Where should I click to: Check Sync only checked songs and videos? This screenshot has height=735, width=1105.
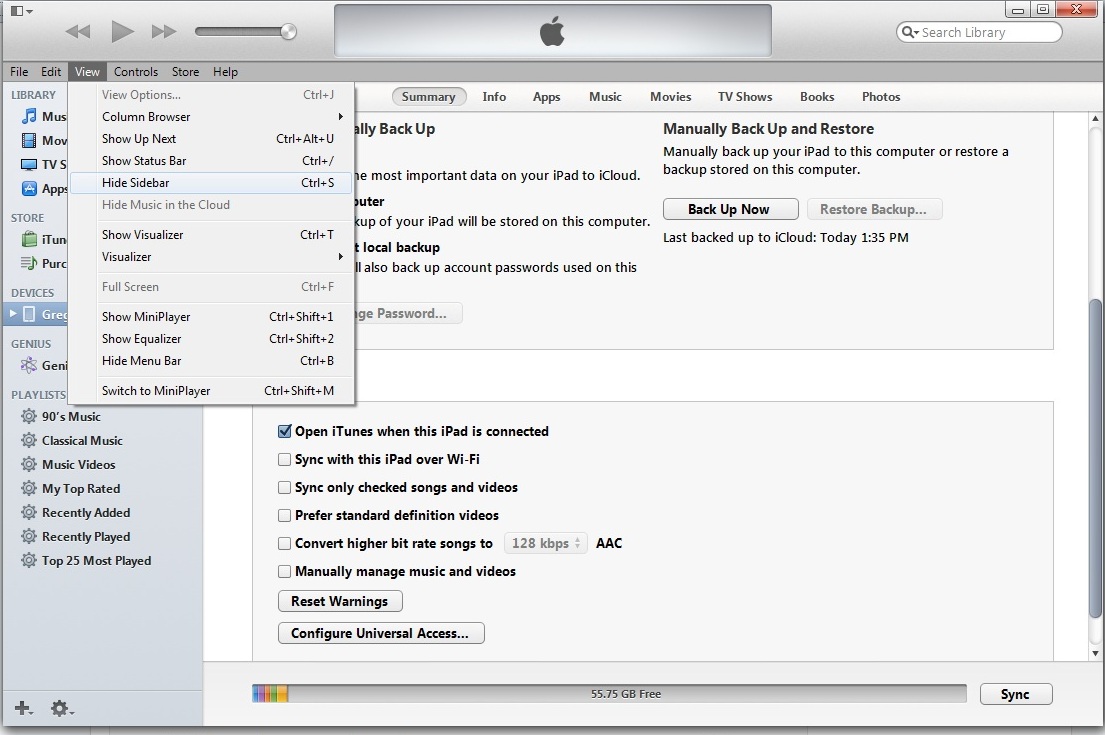tap(285, 488)
